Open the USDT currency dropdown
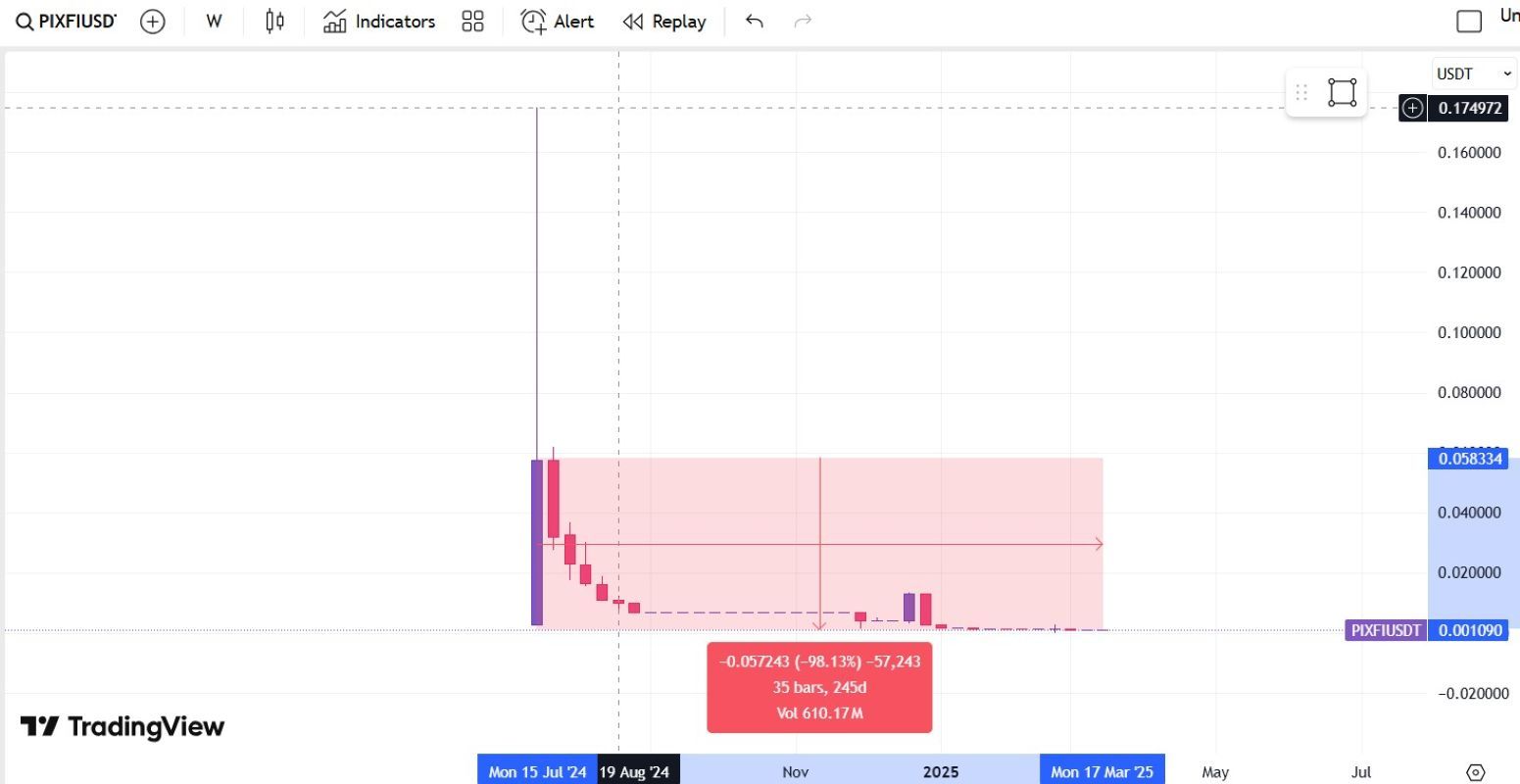 pyautogui.click(x=1473, y=73)
